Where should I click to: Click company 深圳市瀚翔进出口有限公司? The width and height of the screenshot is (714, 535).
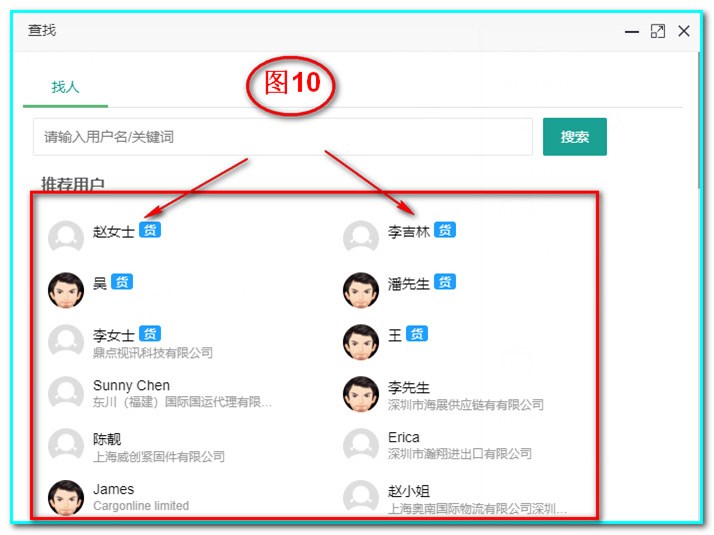point(460,454)
